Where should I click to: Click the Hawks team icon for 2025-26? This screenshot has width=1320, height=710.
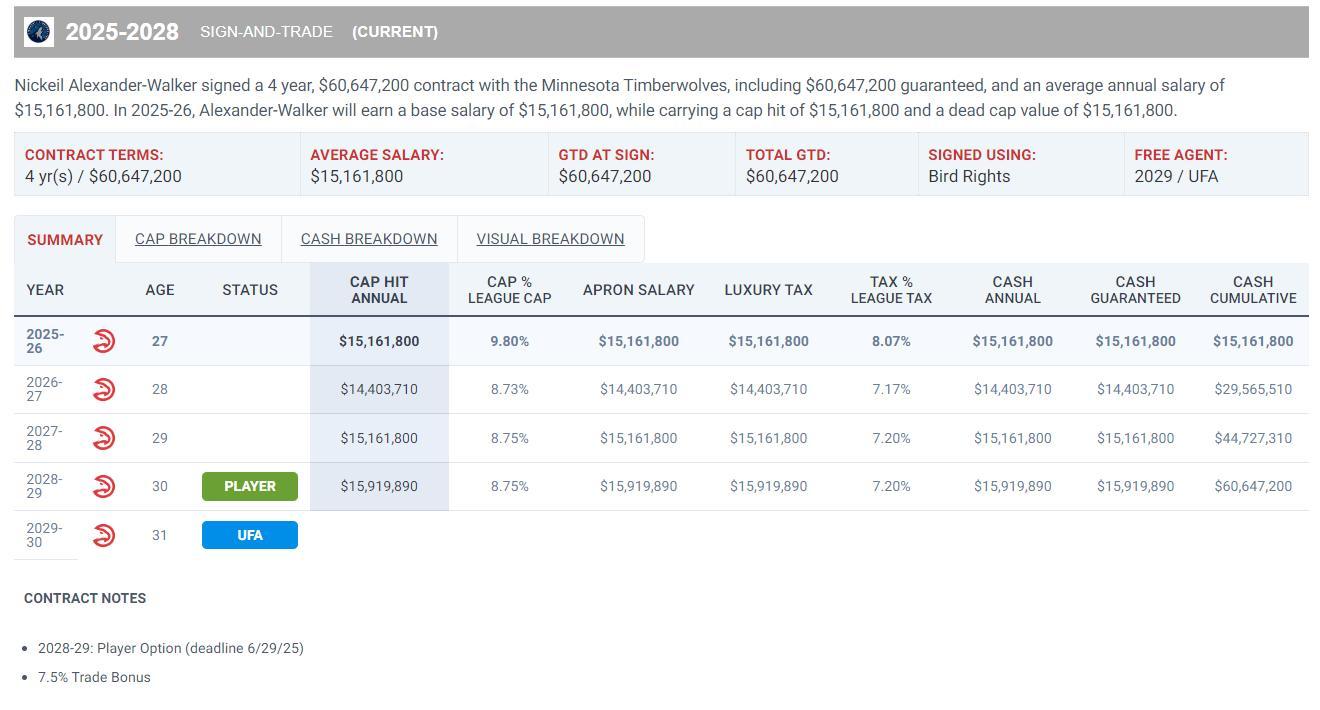coord(103,341)
